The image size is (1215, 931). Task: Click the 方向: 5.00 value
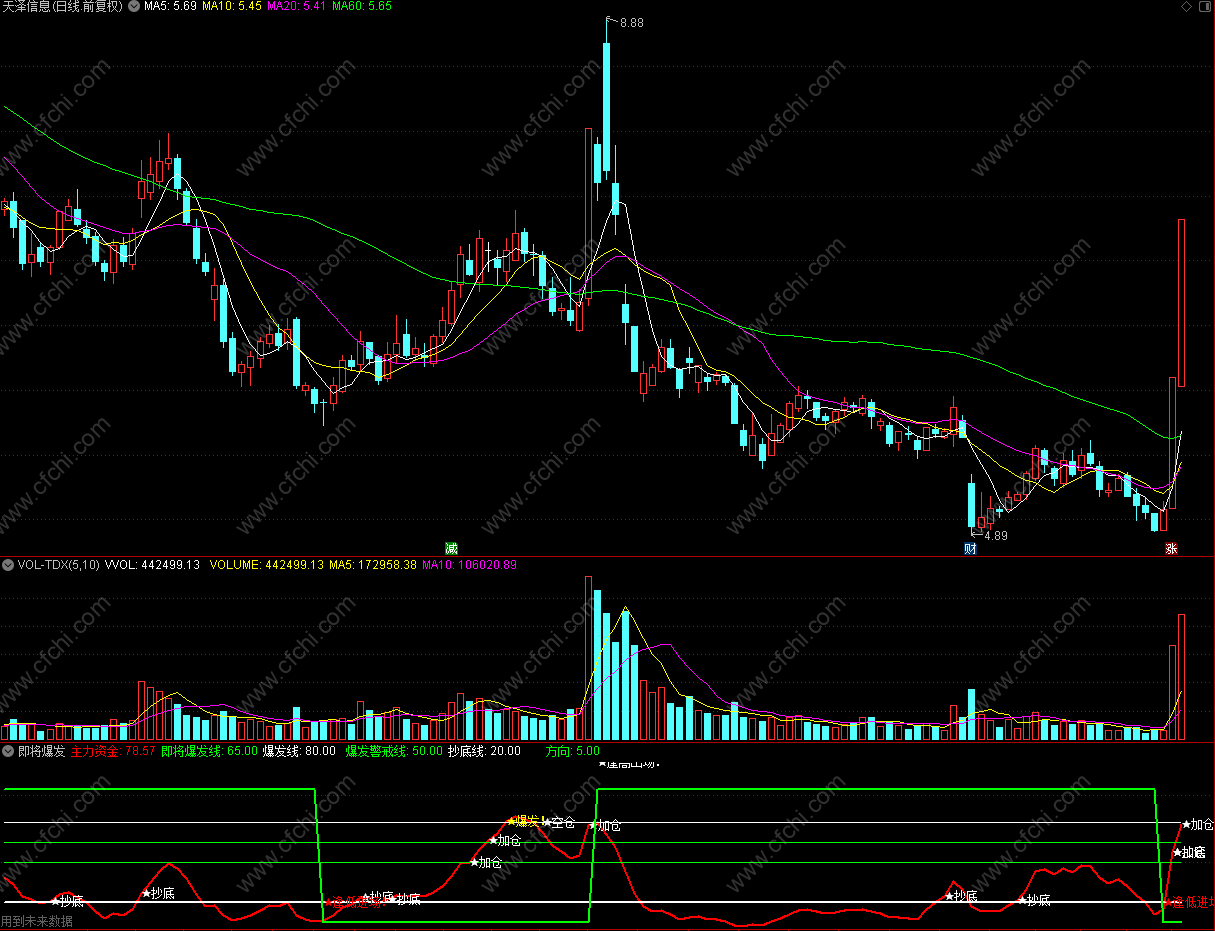point(573,751)
